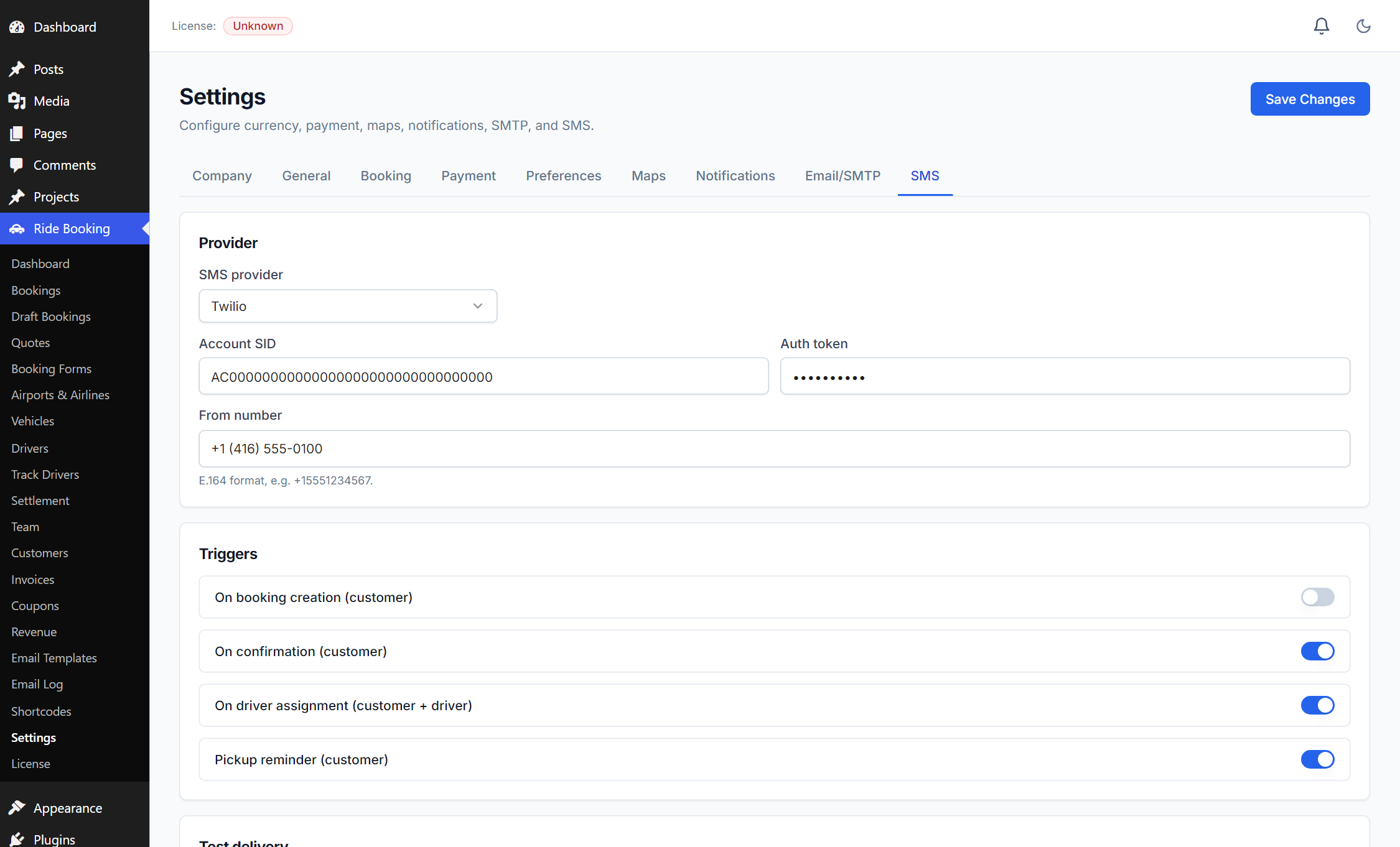Click into the Account SID field

point(483,376)
